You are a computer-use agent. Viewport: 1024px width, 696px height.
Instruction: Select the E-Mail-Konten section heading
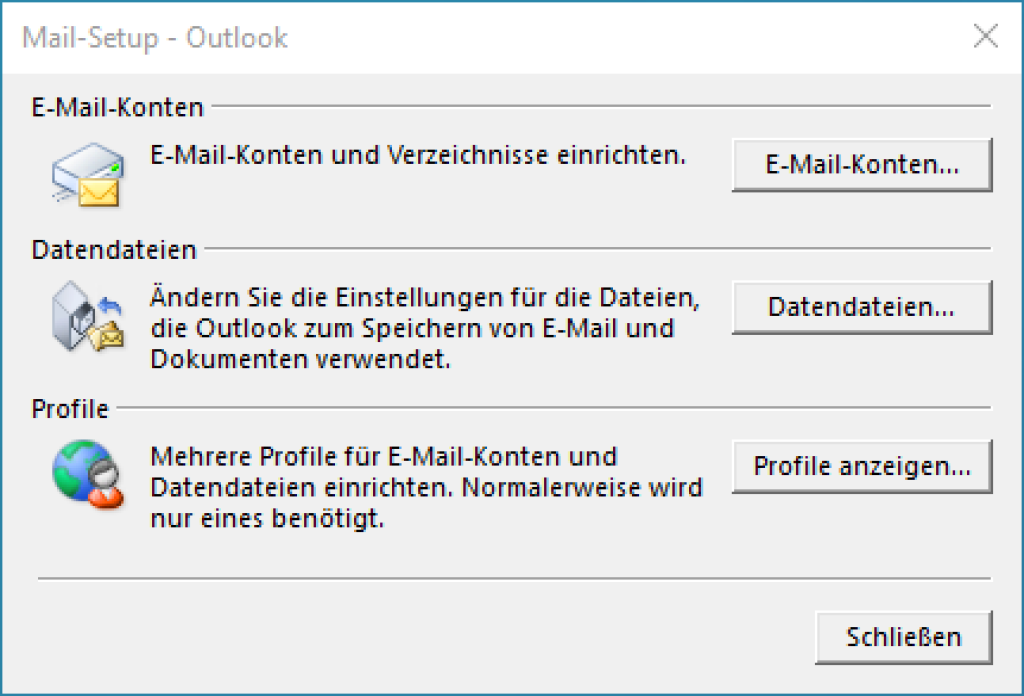118,107
